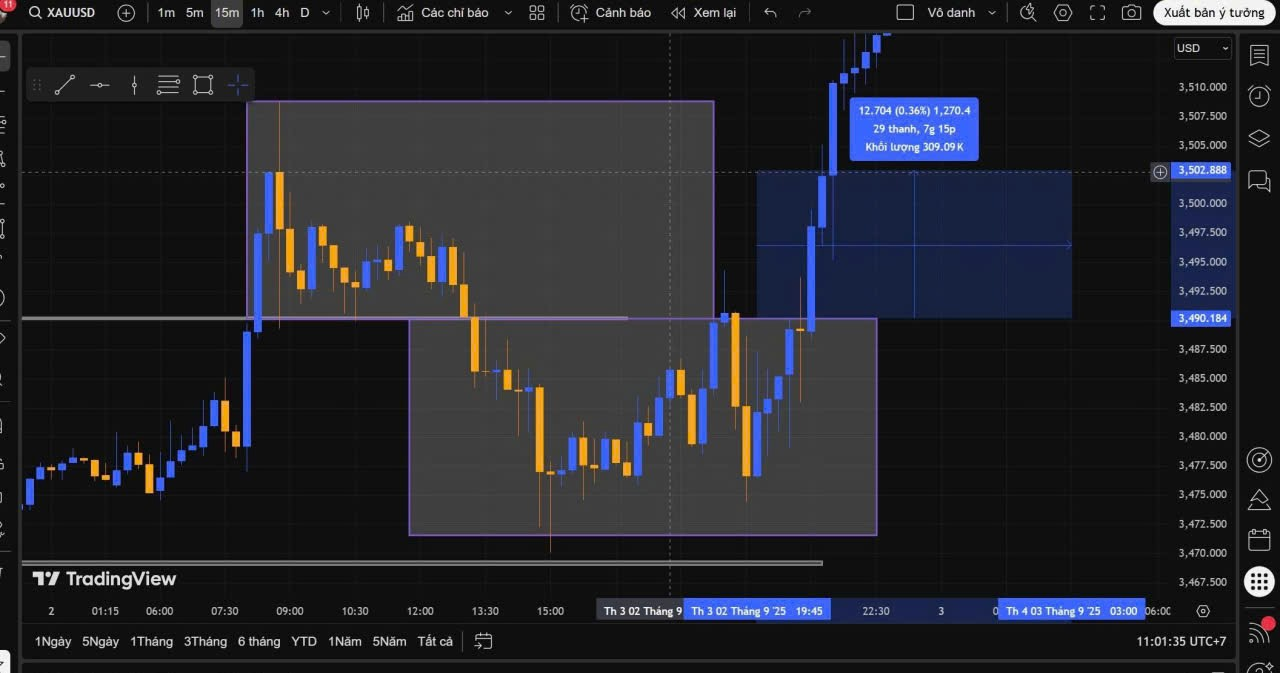Open the USD currency dropdown
Screen dimensions: 1280x673
[1203, 48]
